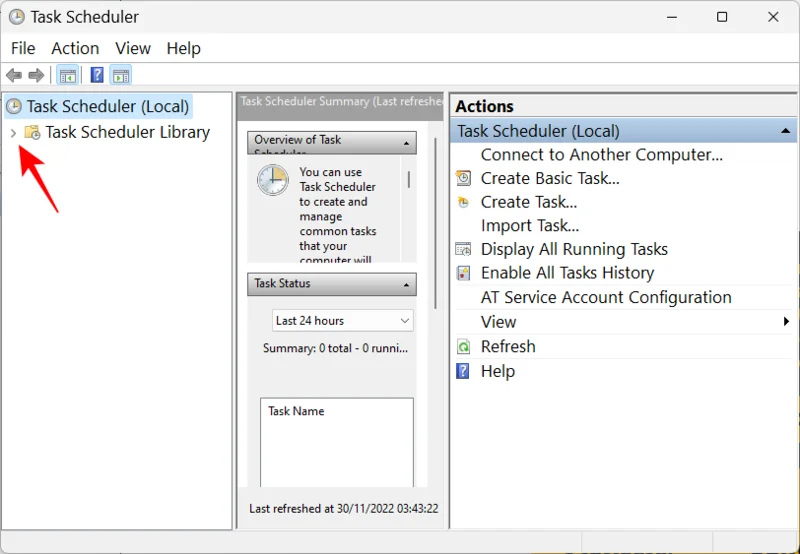This screenshot has height=554, width=800.
Task: Click Import Task action
Action: pos(529,225)
